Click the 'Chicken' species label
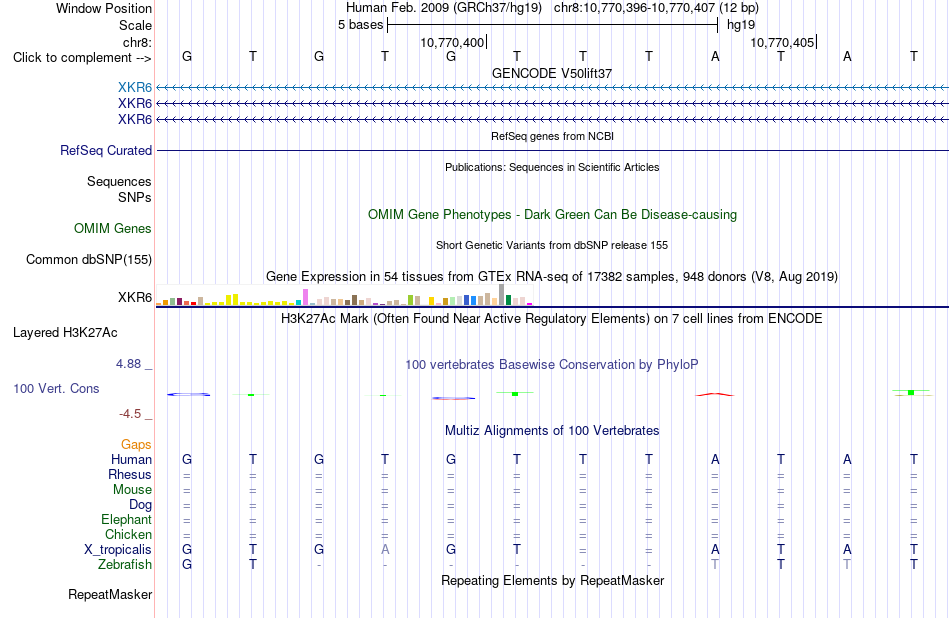This screenshot has height=618, width=950. click(x=128, y=534)
